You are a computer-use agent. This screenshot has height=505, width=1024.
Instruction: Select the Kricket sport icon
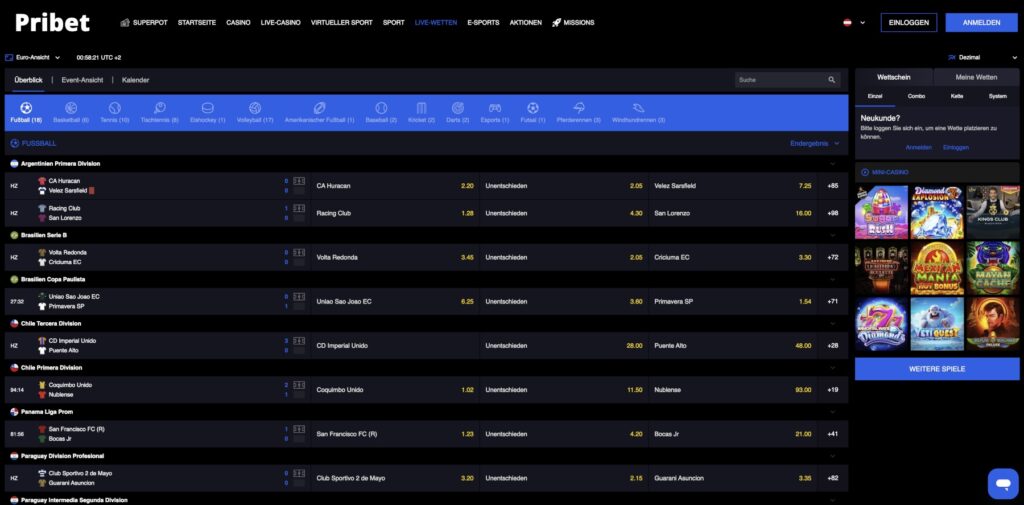coord(421,108)
